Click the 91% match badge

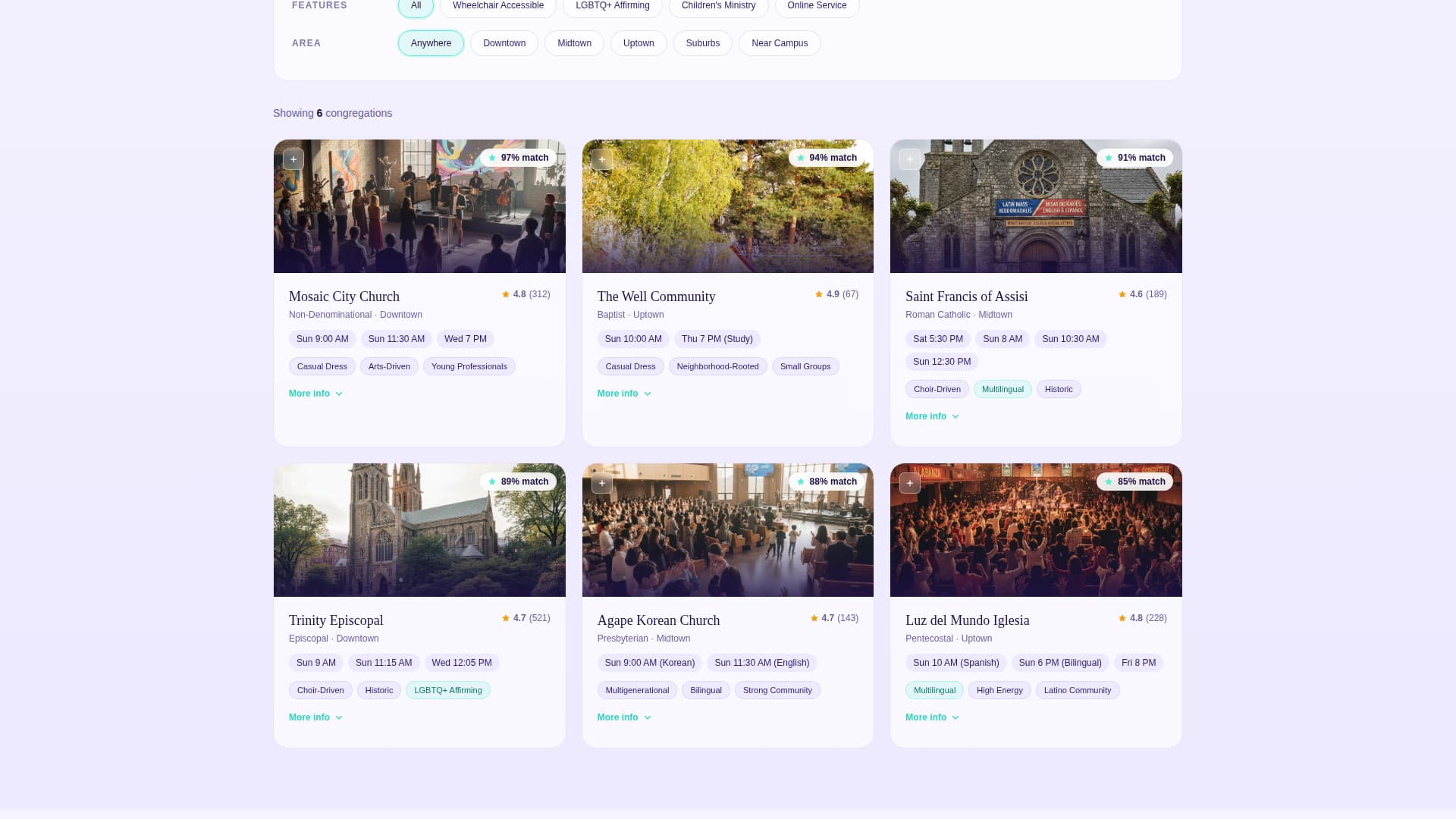pos(1134,158)
